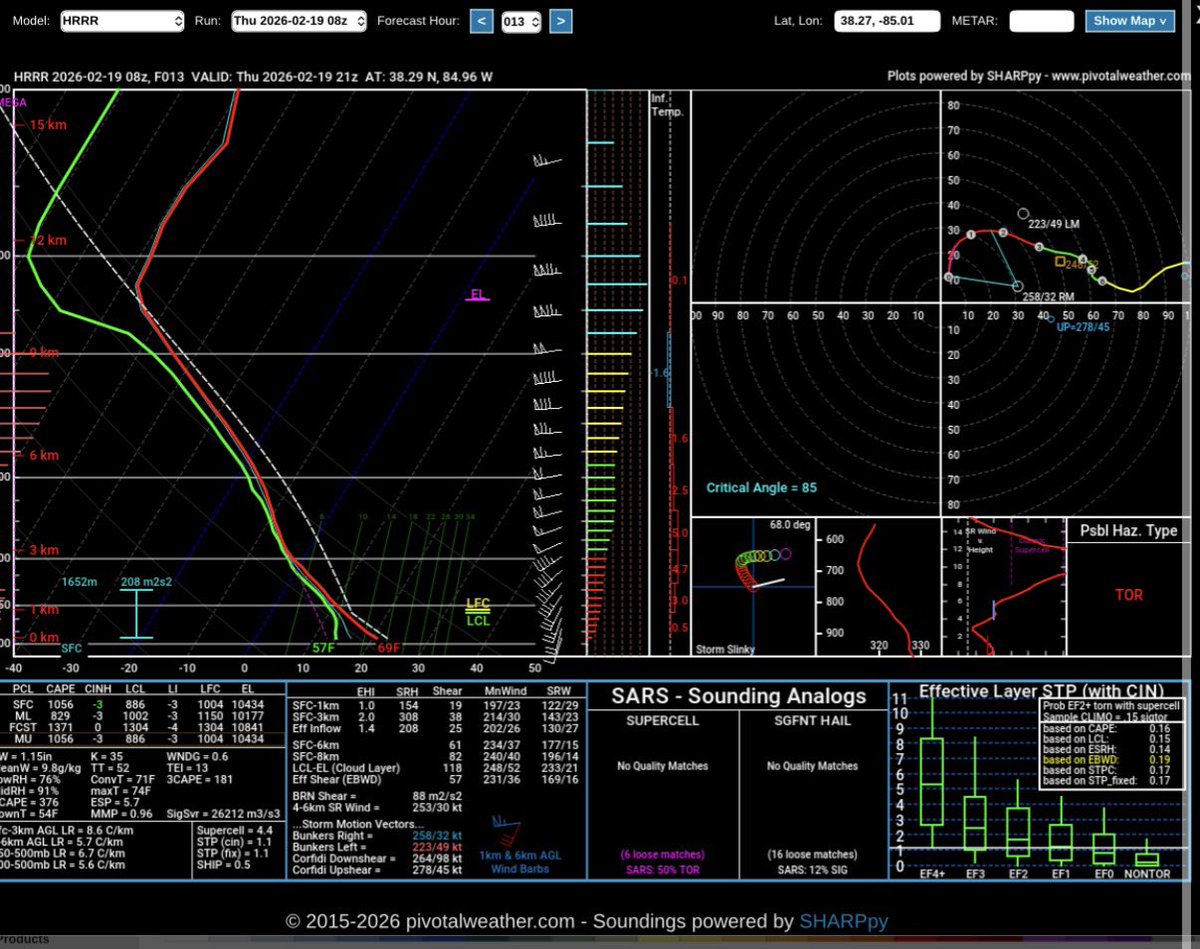This screenshot has height=949, width=1200.
Task: Click the NONTOR box plot label
Action: point(1148,873)
